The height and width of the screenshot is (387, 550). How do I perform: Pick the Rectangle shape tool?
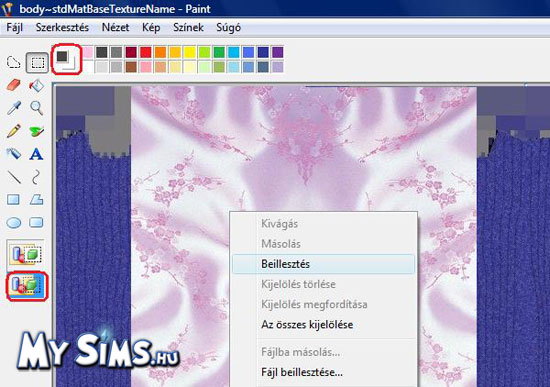click(14, 200)
